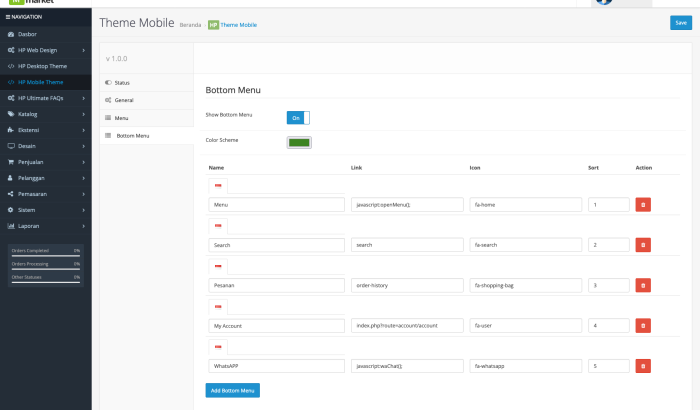Delete the Pesanan row with trash button

[x=643, y=285]
